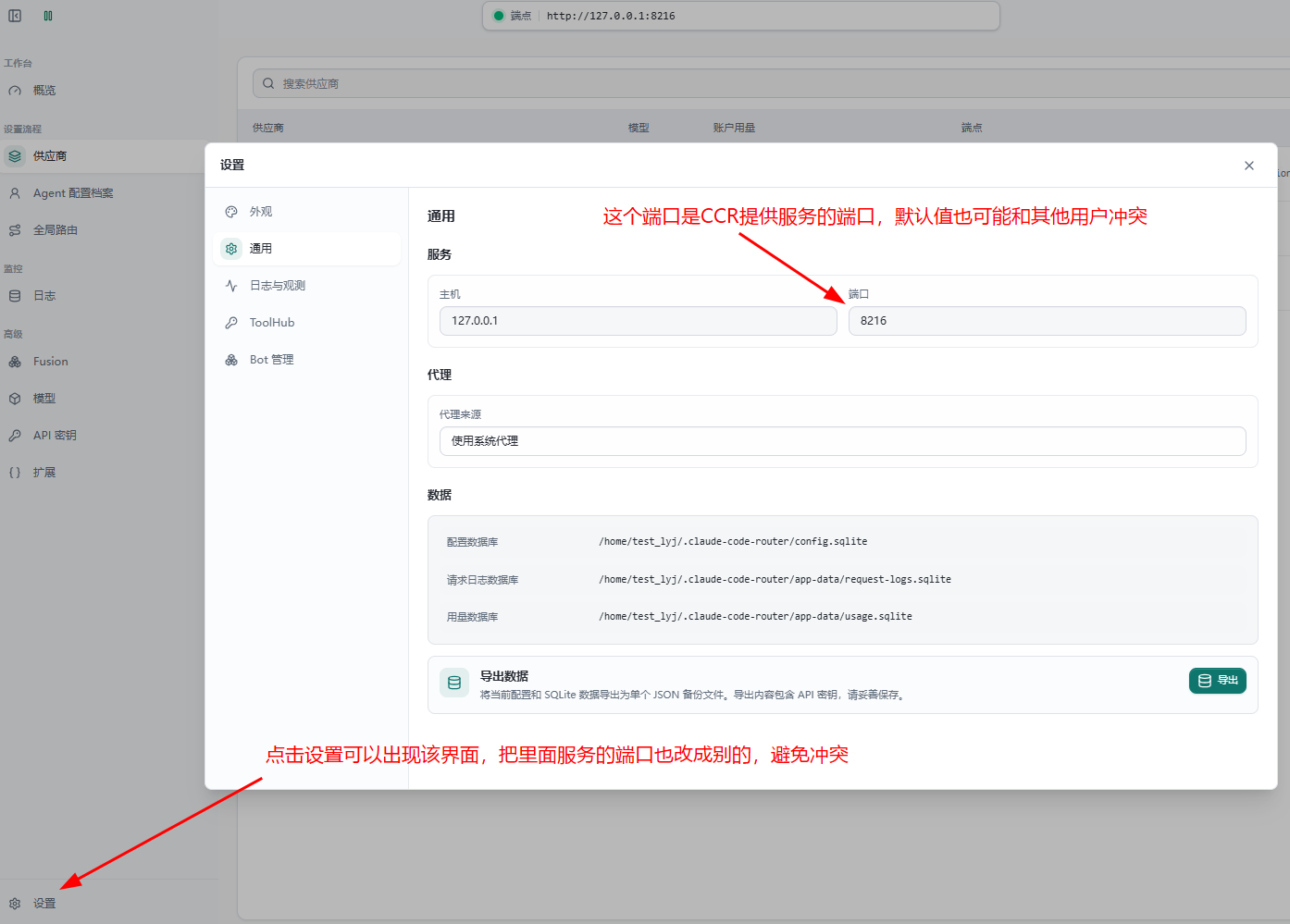Click the 扩展 sidebar label

point(44,473)
